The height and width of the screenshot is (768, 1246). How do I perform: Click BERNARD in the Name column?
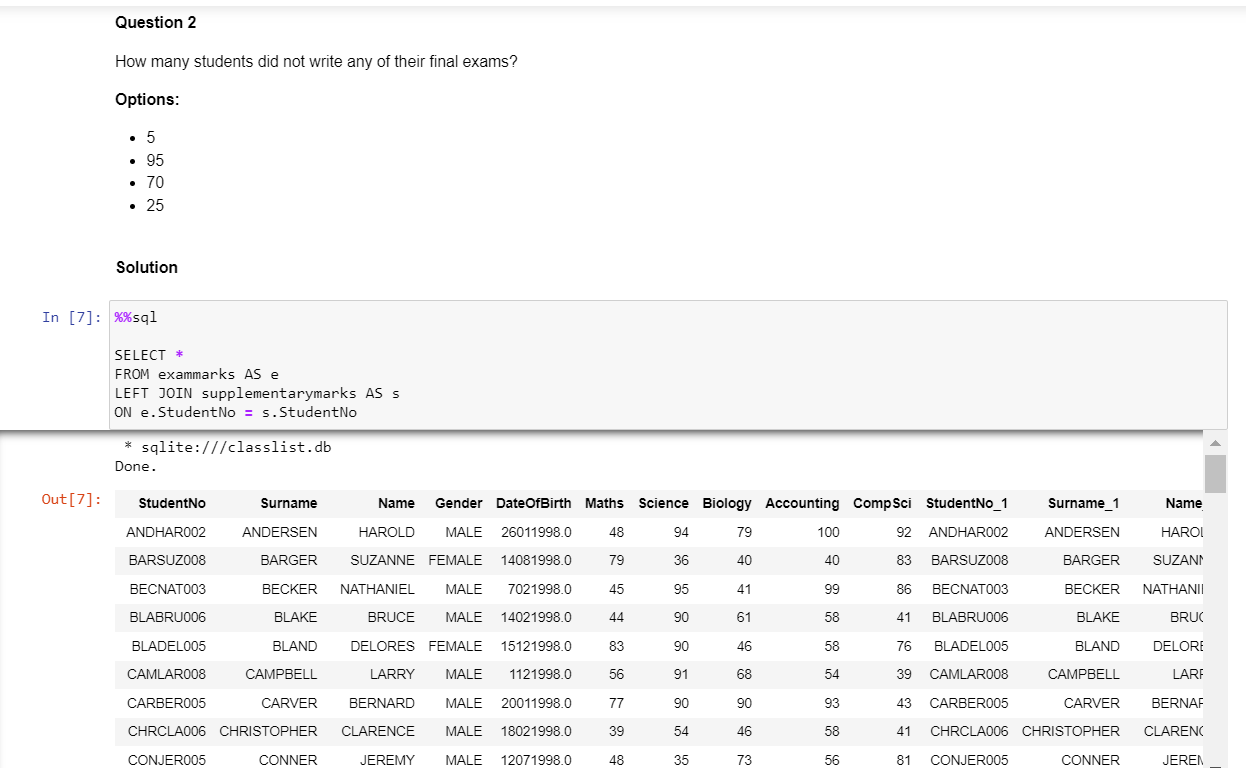point(382,703)
